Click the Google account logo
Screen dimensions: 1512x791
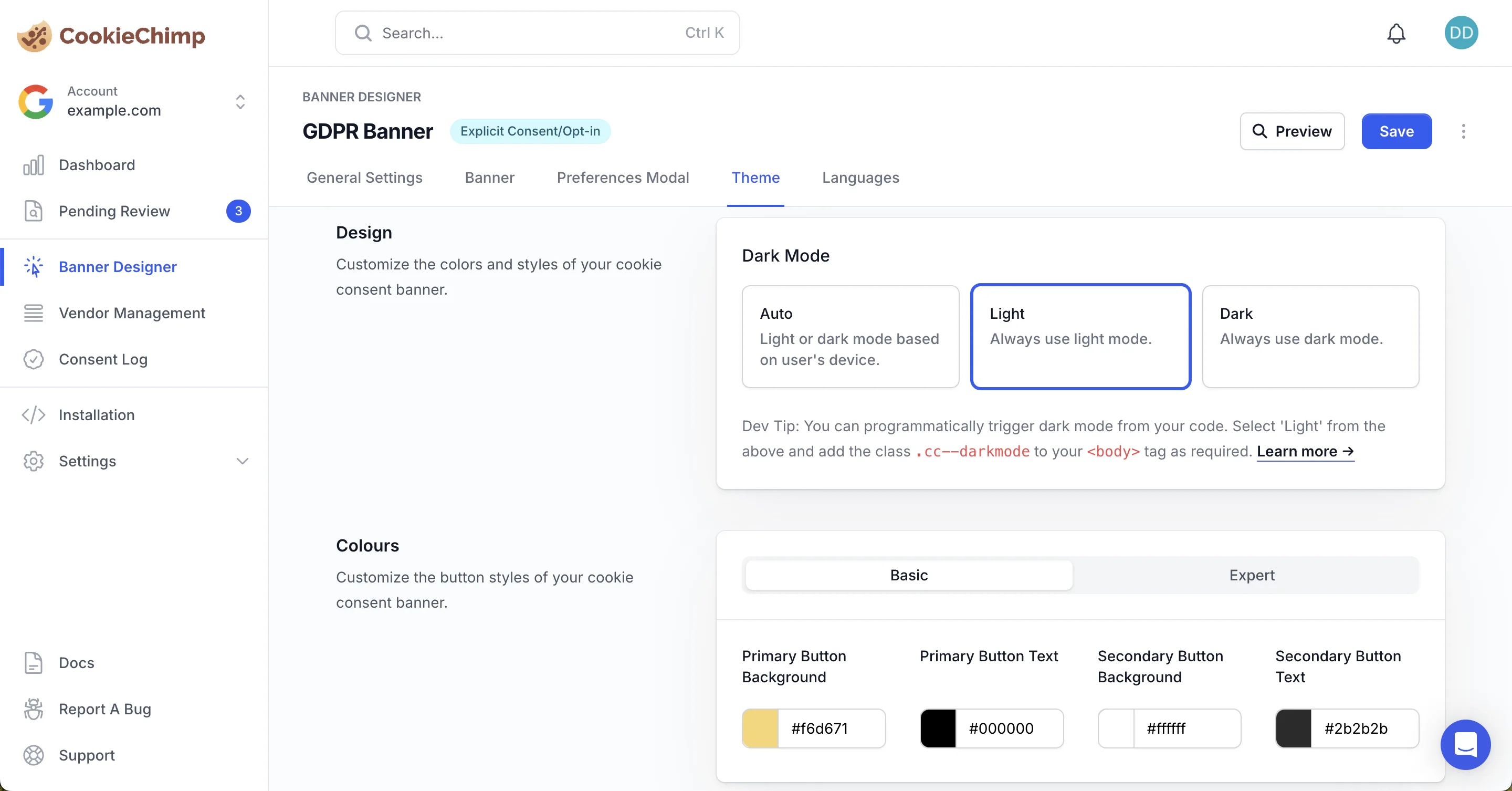(35, 101)
